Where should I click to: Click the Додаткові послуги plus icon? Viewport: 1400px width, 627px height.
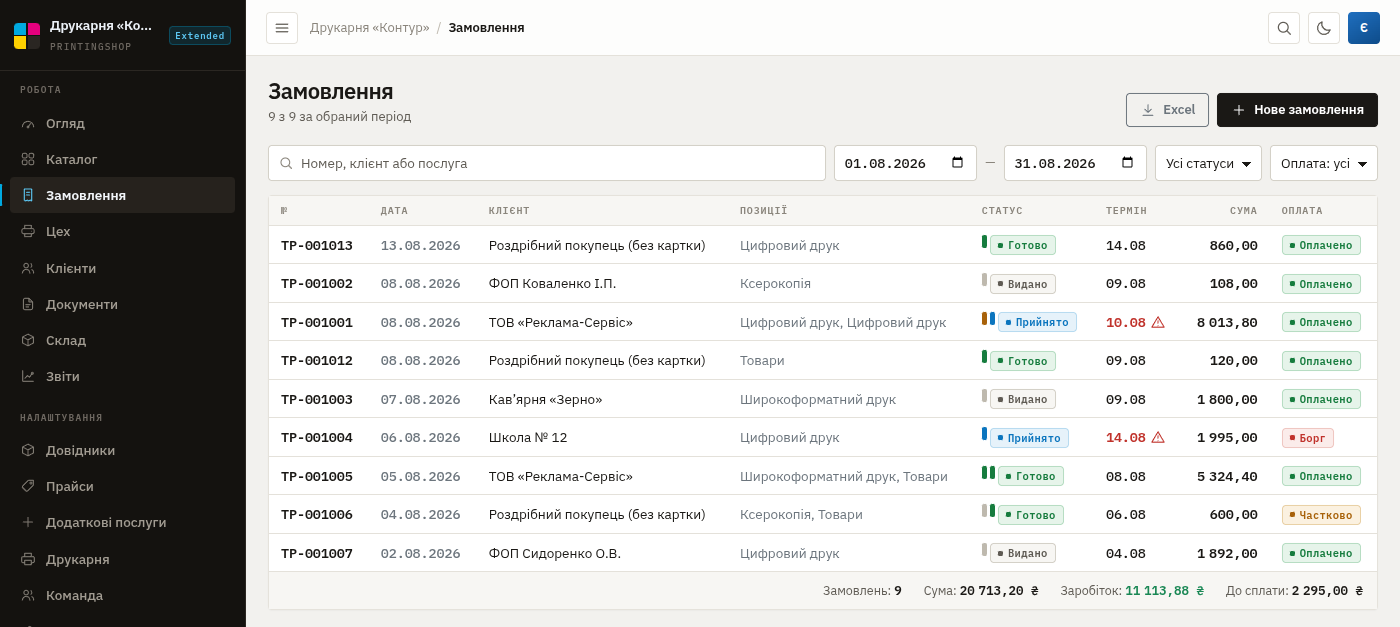28,522
